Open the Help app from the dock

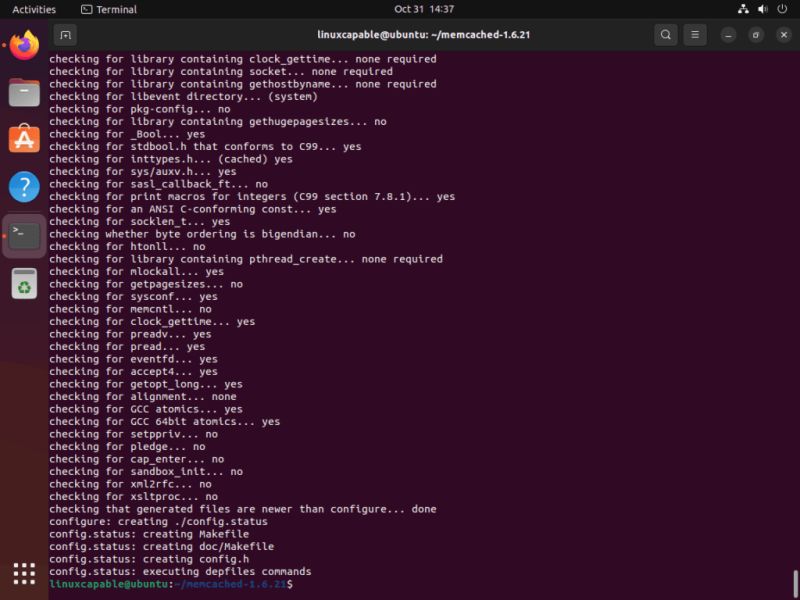[23, 187]
